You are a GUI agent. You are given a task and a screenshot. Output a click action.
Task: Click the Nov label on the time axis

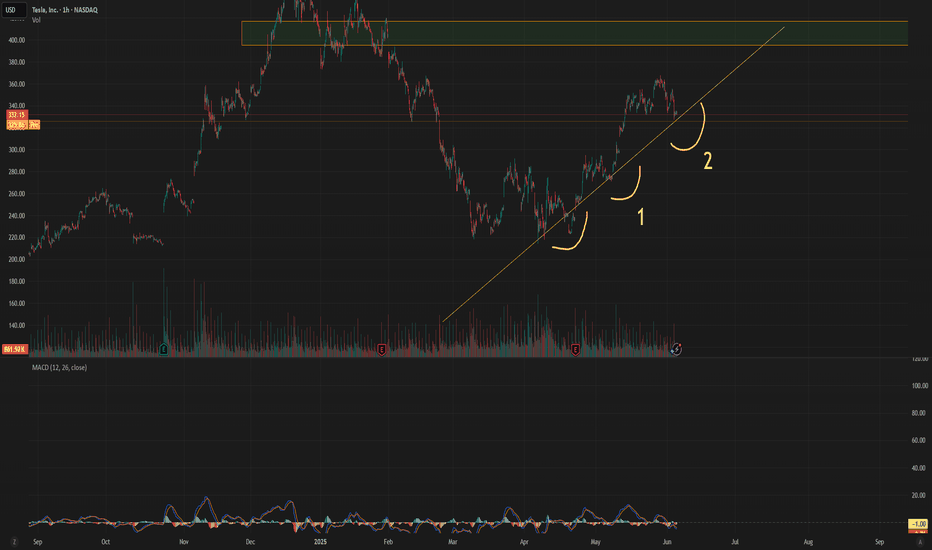(184, 542)
